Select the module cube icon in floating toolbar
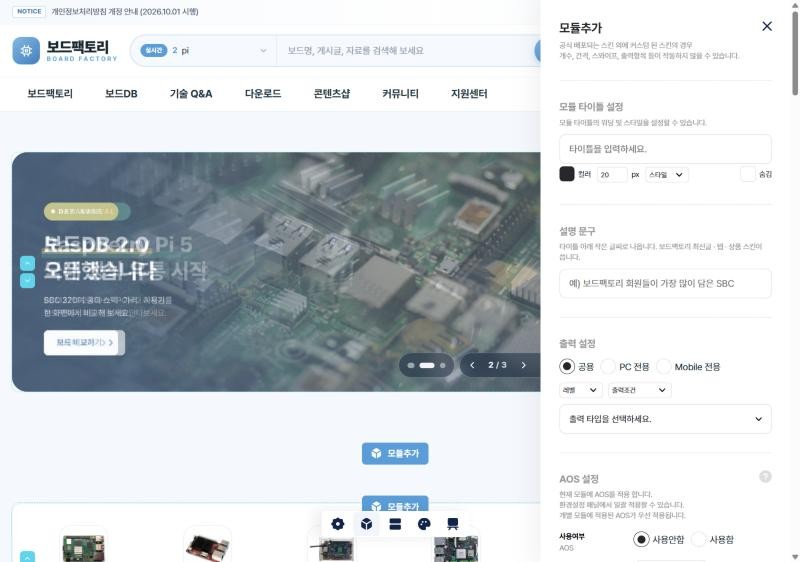 (x=366, y=524)
